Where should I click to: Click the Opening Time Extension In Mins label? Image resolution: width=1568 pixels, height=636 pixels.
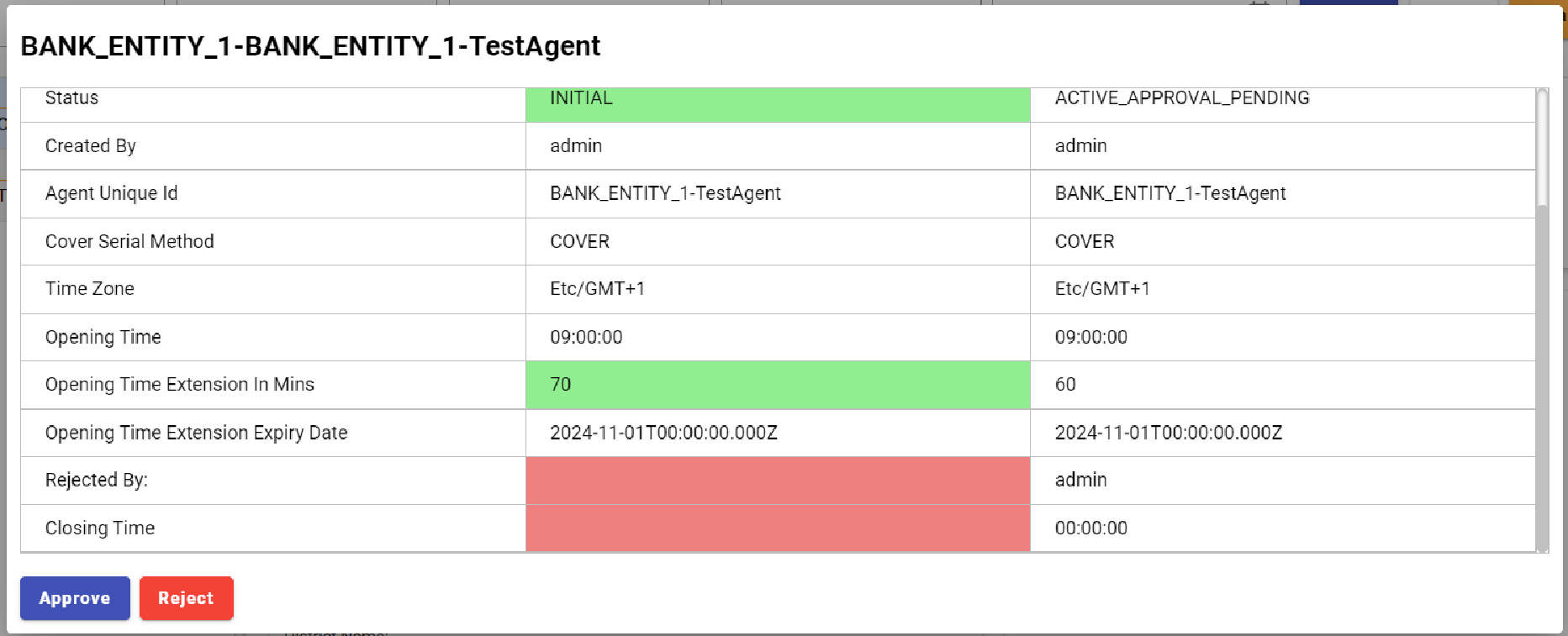click(179, 385)
